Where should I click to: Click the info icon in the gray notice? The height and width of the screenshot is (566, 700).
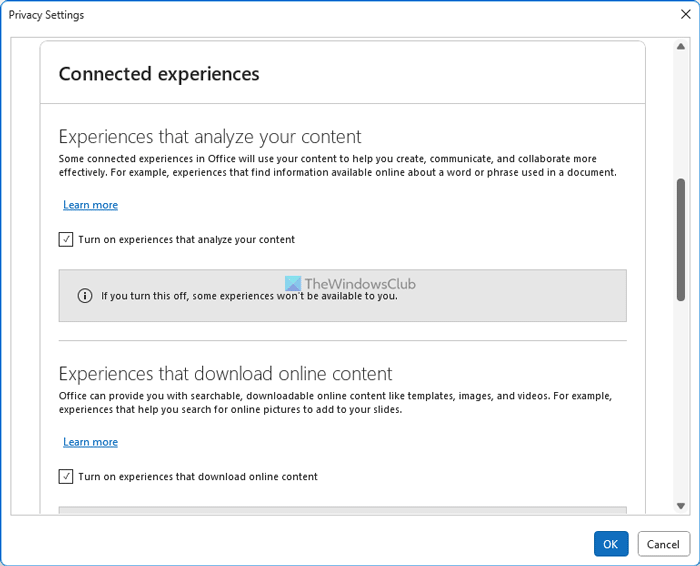(85, 296)
